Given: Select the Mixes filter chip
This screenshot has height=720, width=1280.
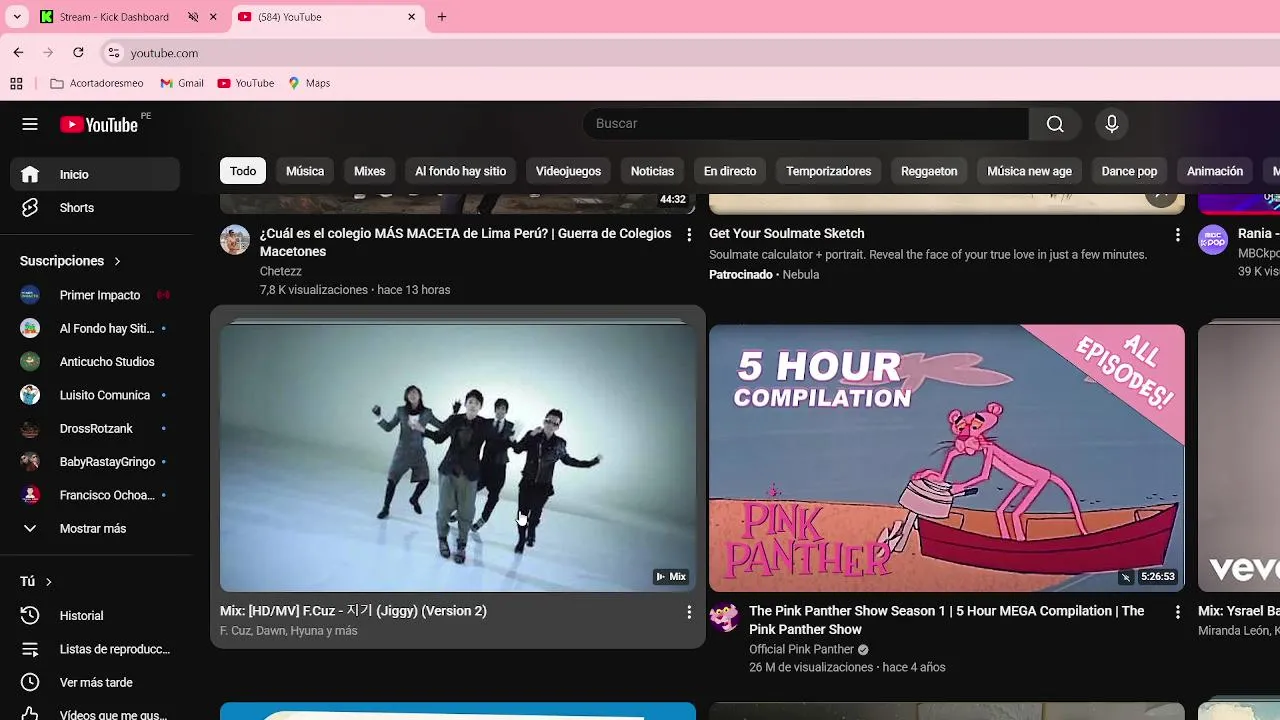Looking at the screenshot, I should (369, 171).
